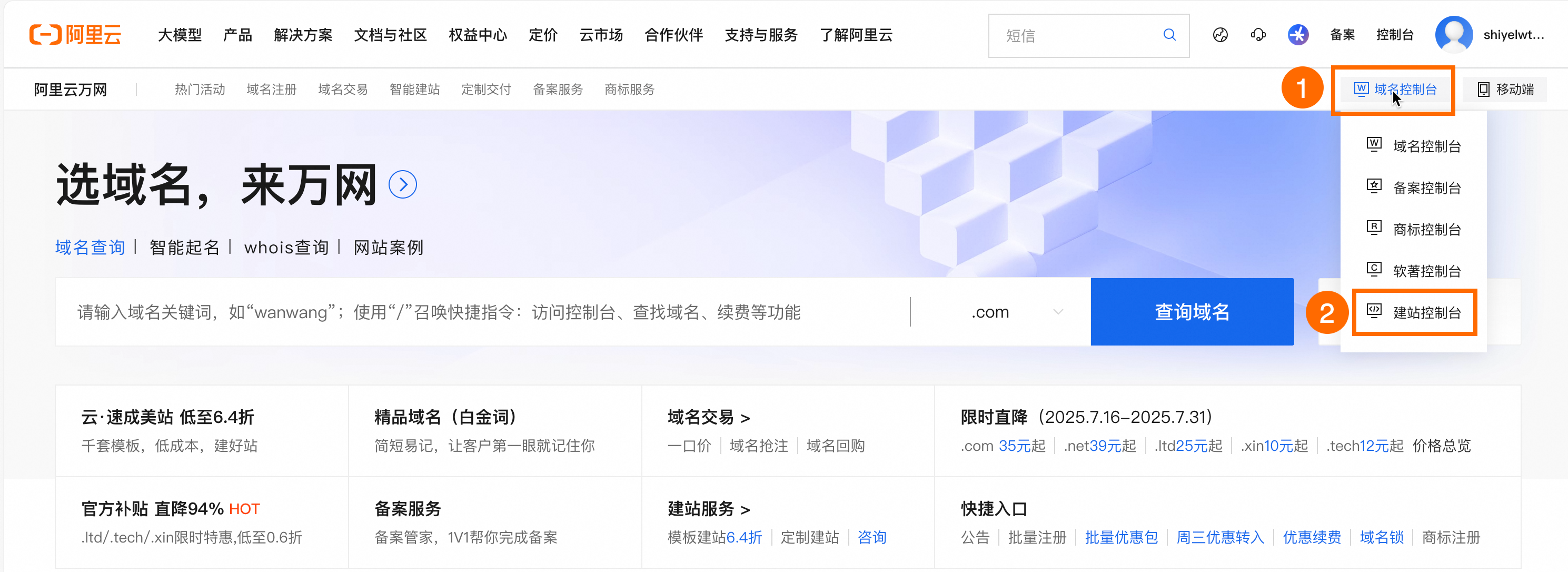Open the 了解阿里云 menu
The height and width of the screenshot is (572, 1568).
pos(856,35)
